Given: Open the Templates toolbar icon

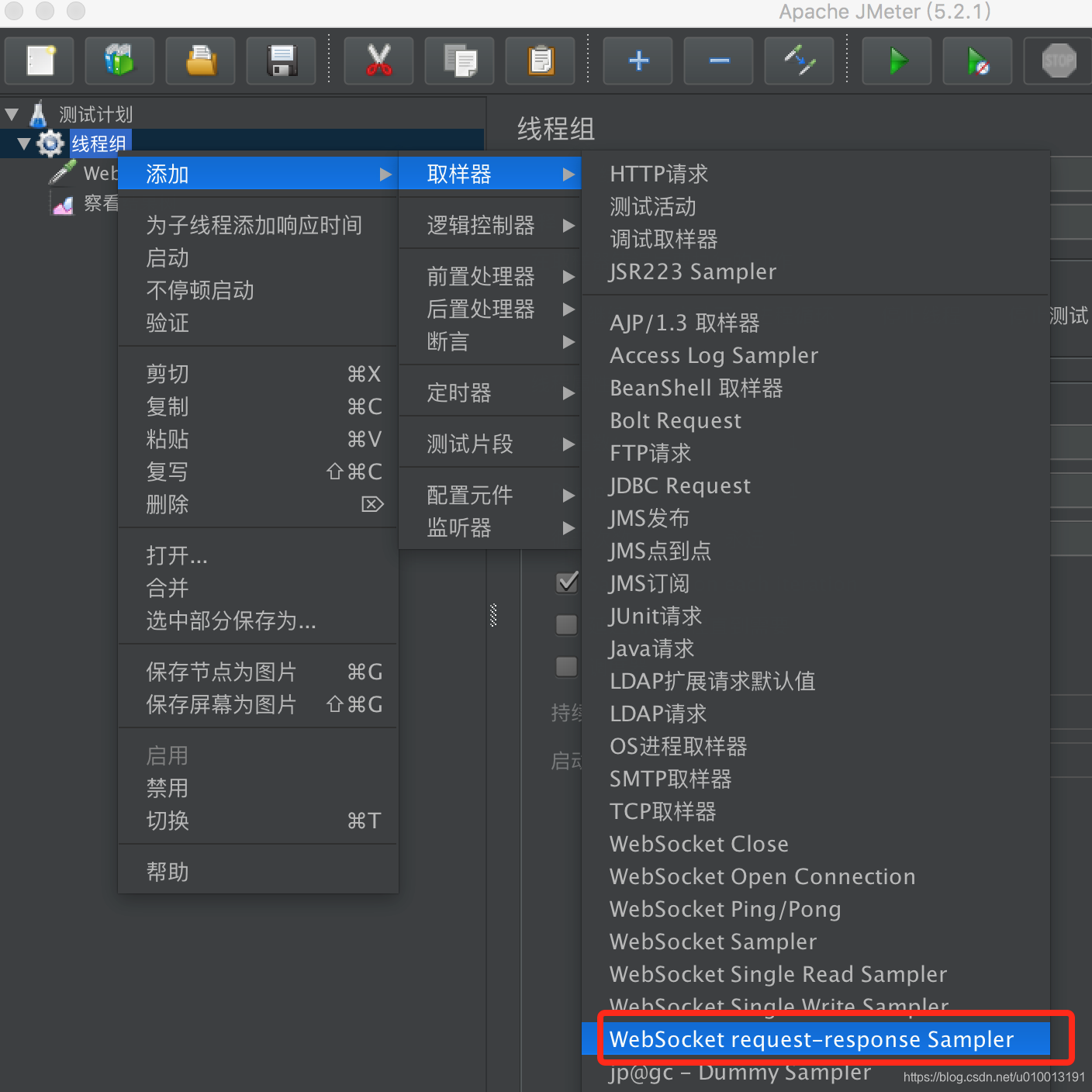Looking at the screenshot, I should [119, 60].
